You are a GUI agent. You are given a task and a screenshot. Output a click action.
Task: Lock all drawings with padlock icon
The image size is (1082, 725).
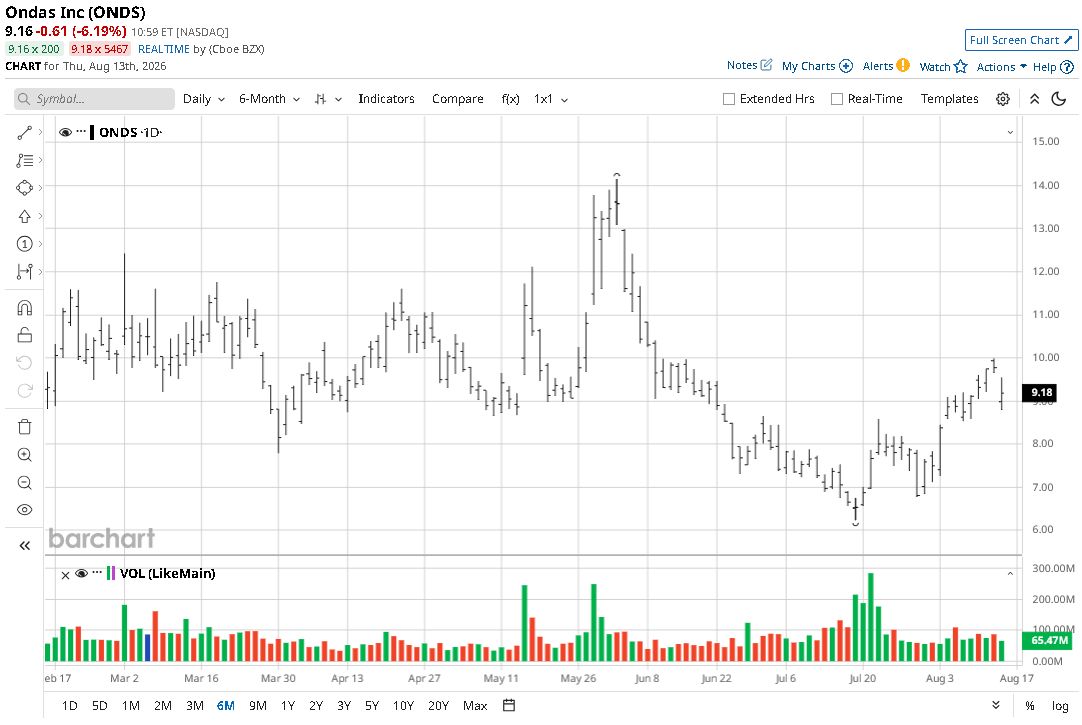[24, 335]
